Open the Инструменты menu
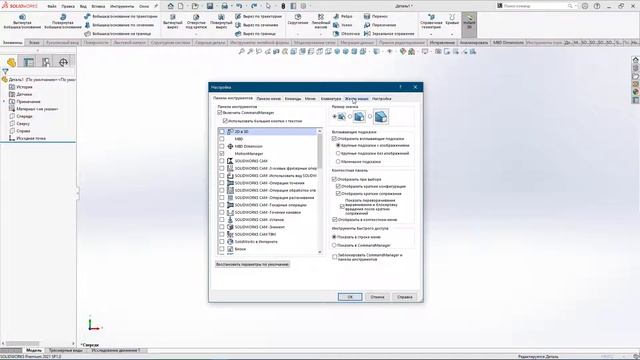This screenshot has width=640, height=360. 122,7
